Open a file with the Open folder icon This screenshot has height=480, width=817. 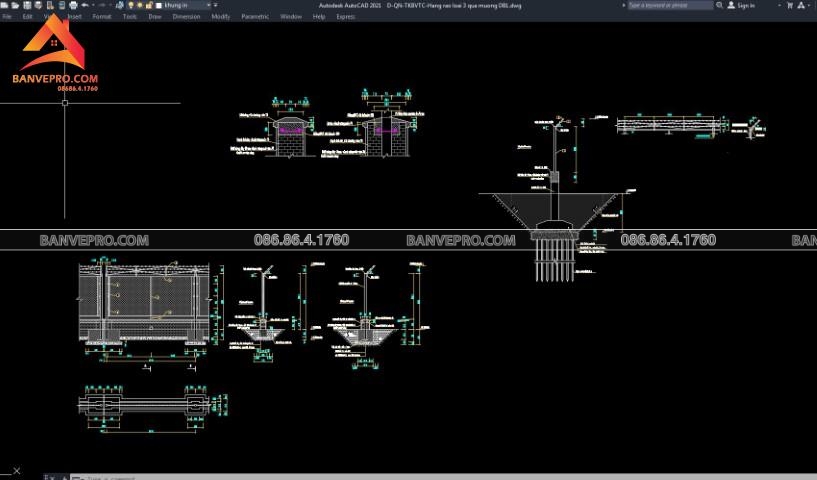[x=15, y=5]
